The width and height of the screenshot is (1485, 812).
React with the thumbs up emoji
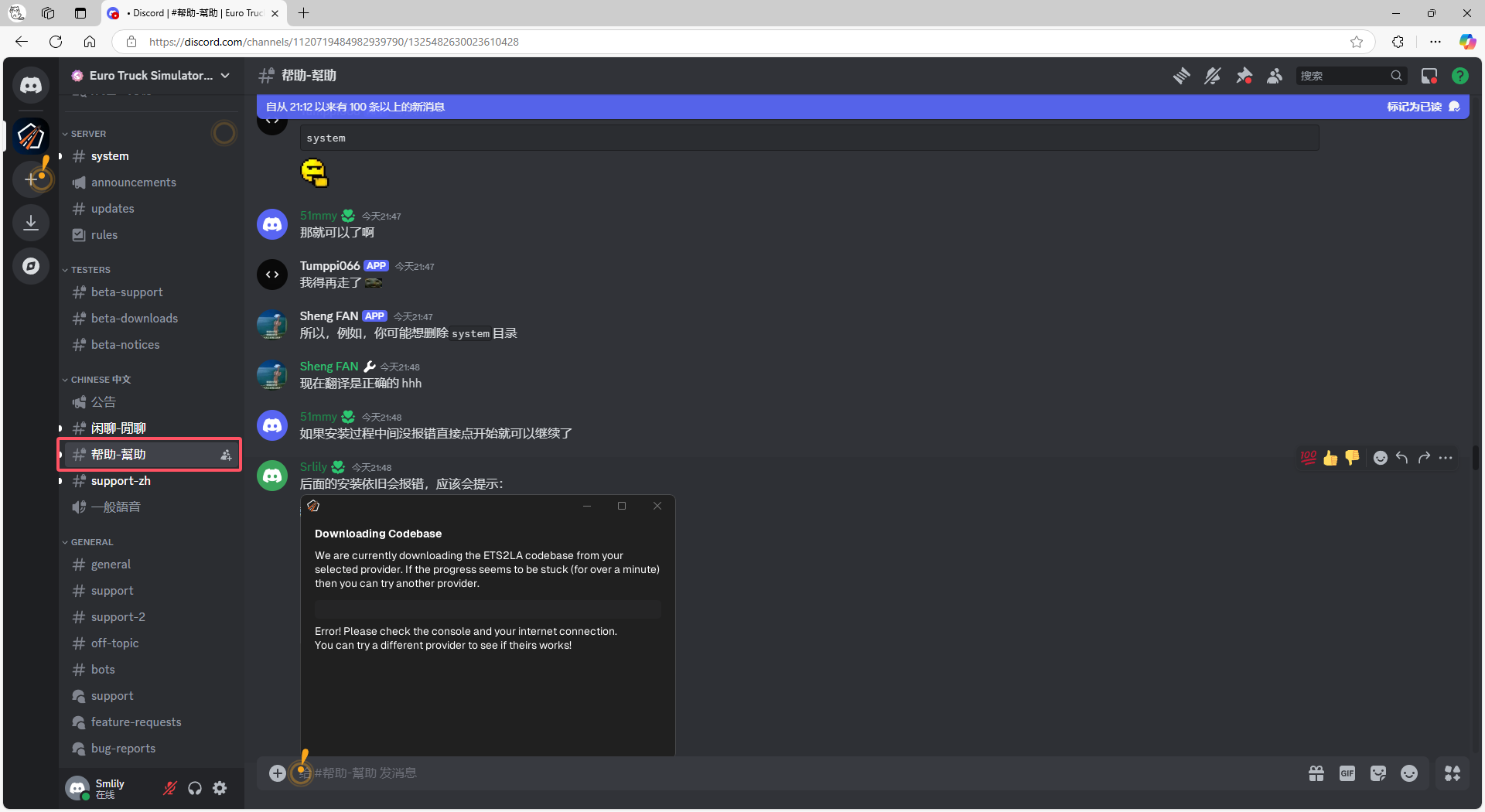point(1330,458)
